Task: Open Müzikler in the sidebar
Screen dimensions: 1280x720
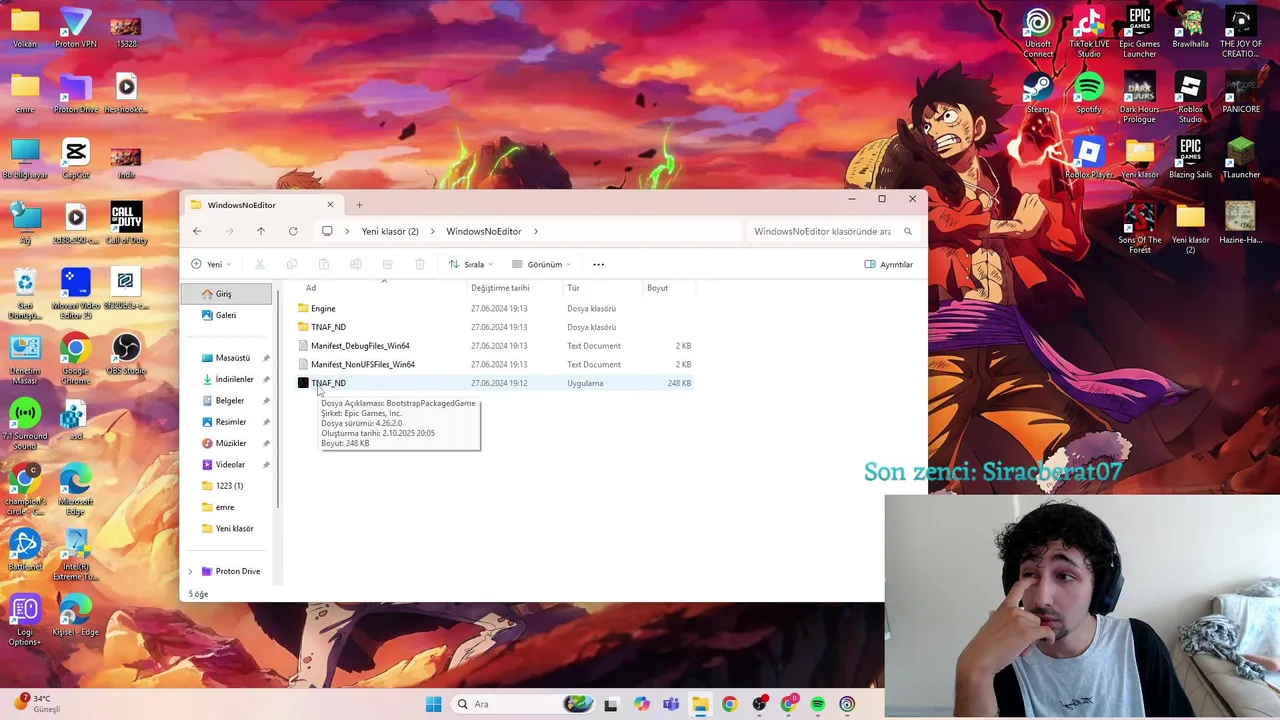Action: coord(231,443)
